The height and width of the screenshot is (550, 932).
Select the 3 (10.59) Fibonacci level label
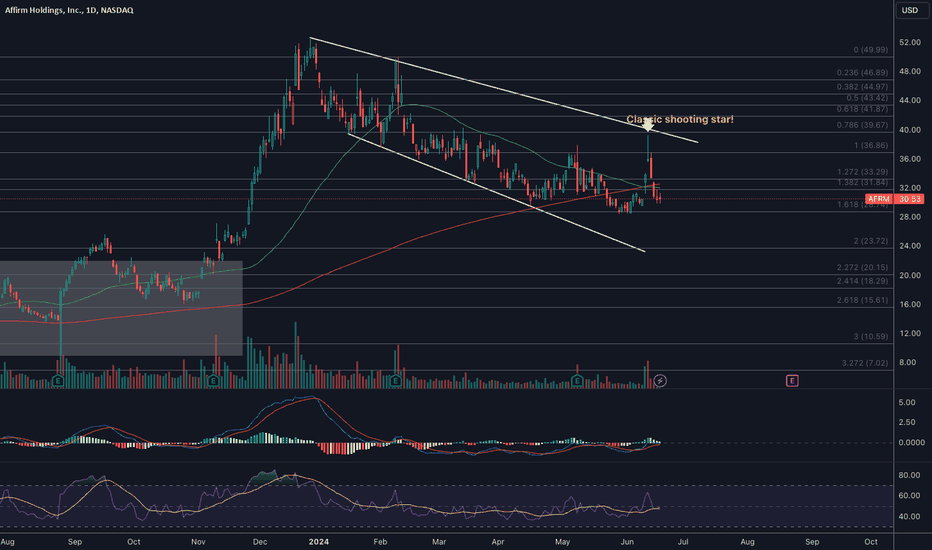point(871,337)
